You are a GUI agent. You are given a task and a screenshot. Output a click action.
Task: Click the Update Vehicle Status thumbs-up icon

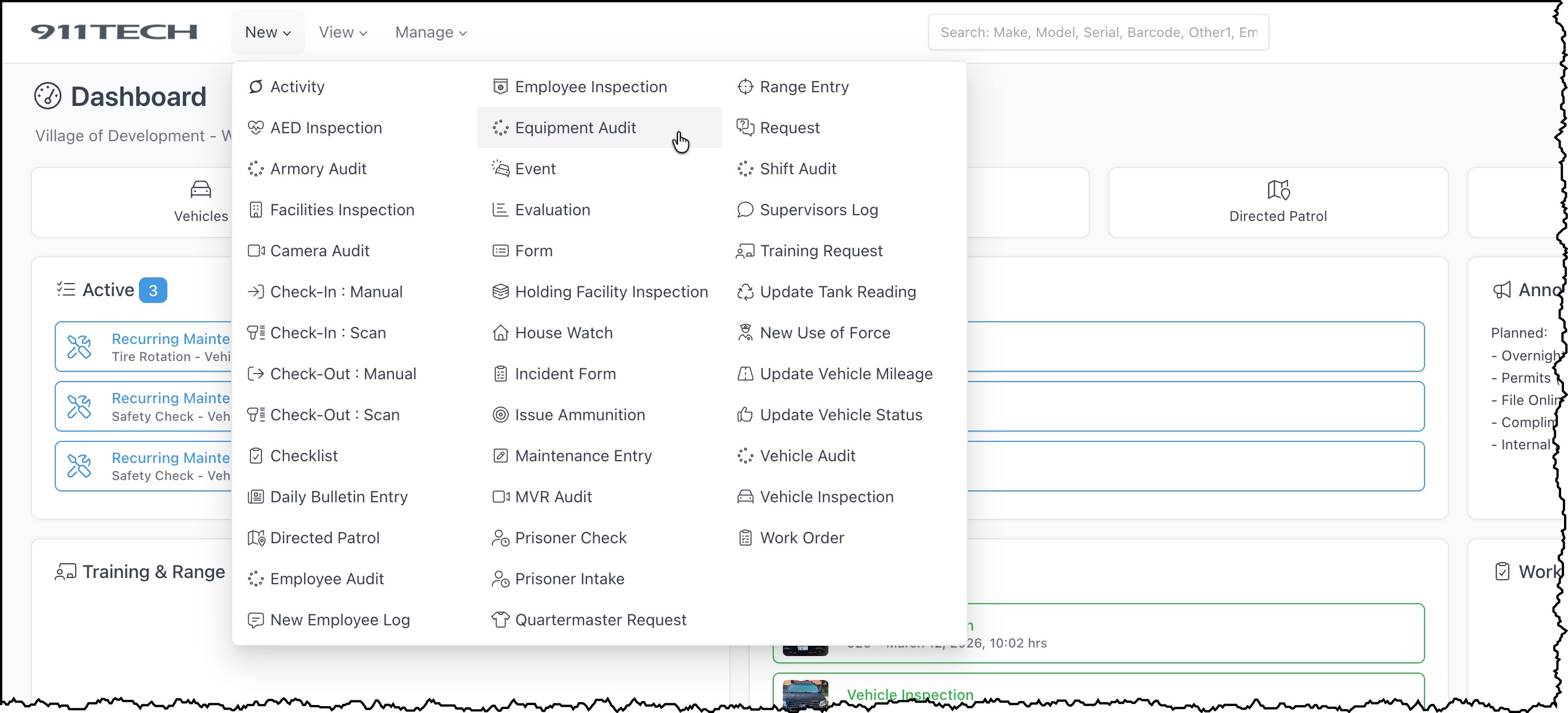[745, 415]
